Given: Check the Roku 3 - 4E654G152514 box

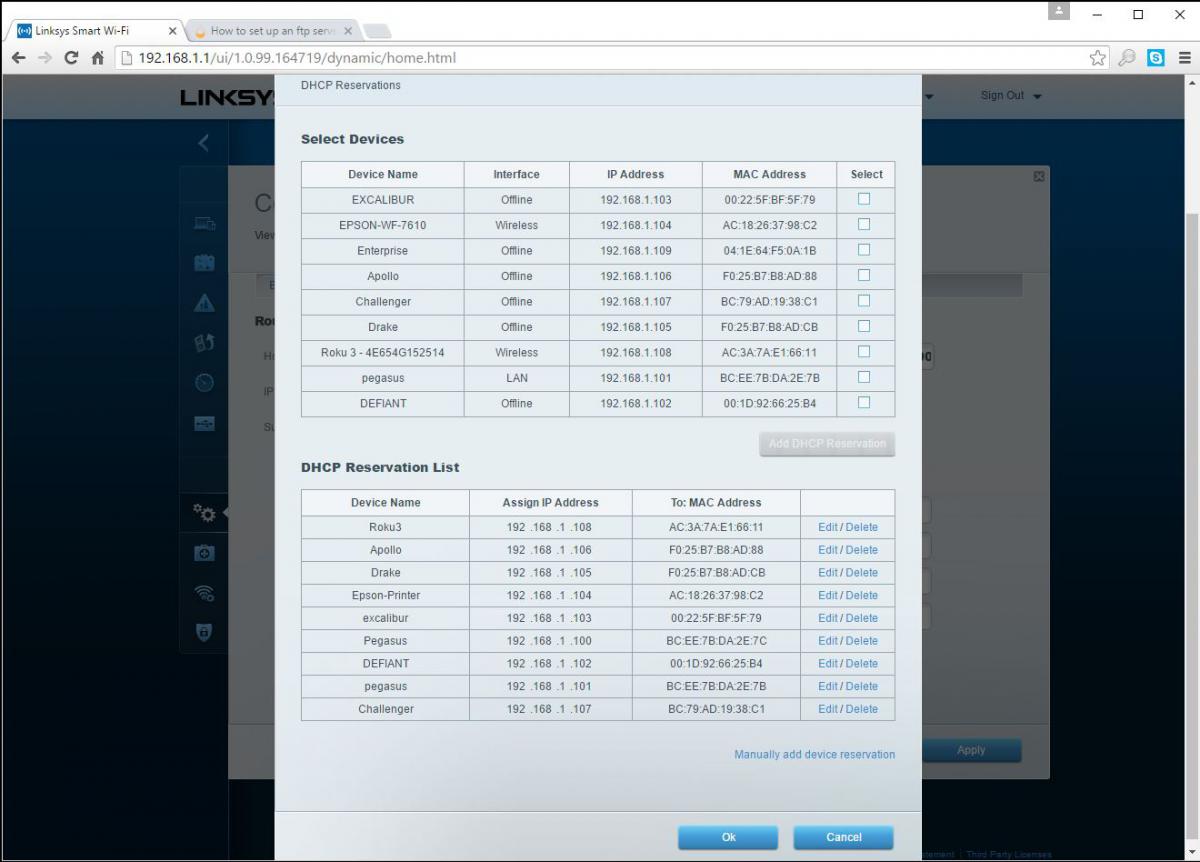Looking at the screenshot, I should [x=864, y=351].
